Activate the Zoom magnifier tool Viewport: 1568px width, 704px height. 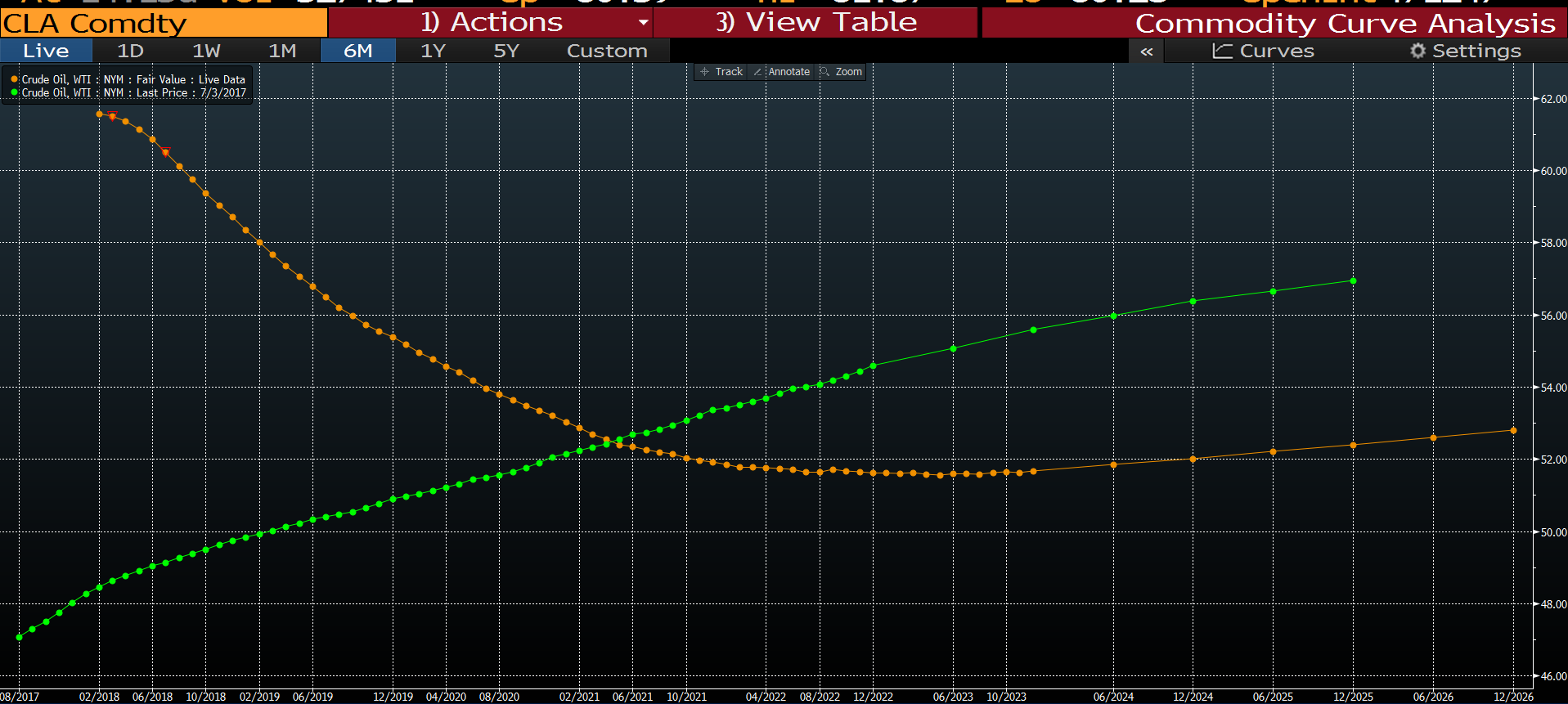pyautogui.click(x=842, y=72)
